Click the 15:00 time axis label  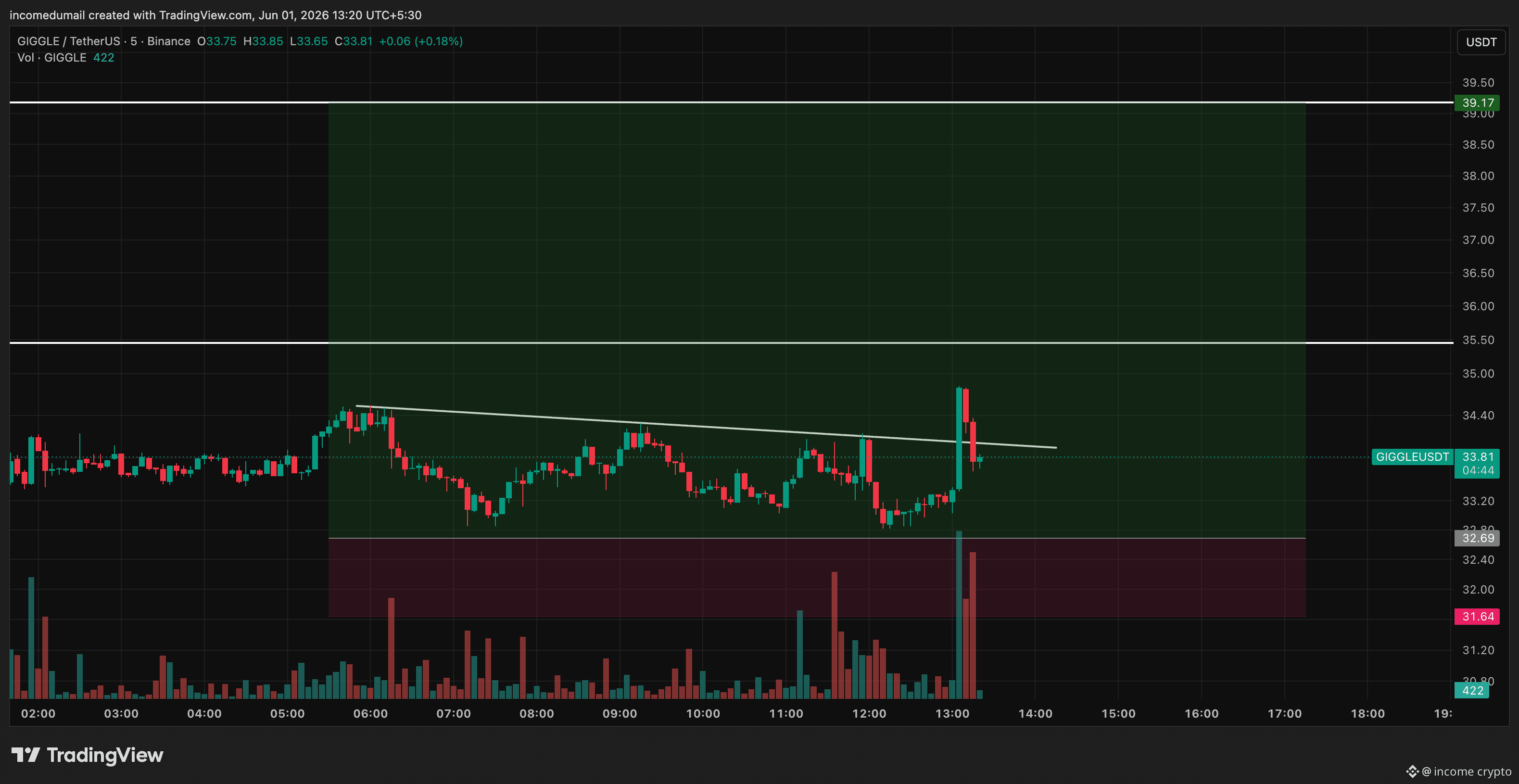1119,713
